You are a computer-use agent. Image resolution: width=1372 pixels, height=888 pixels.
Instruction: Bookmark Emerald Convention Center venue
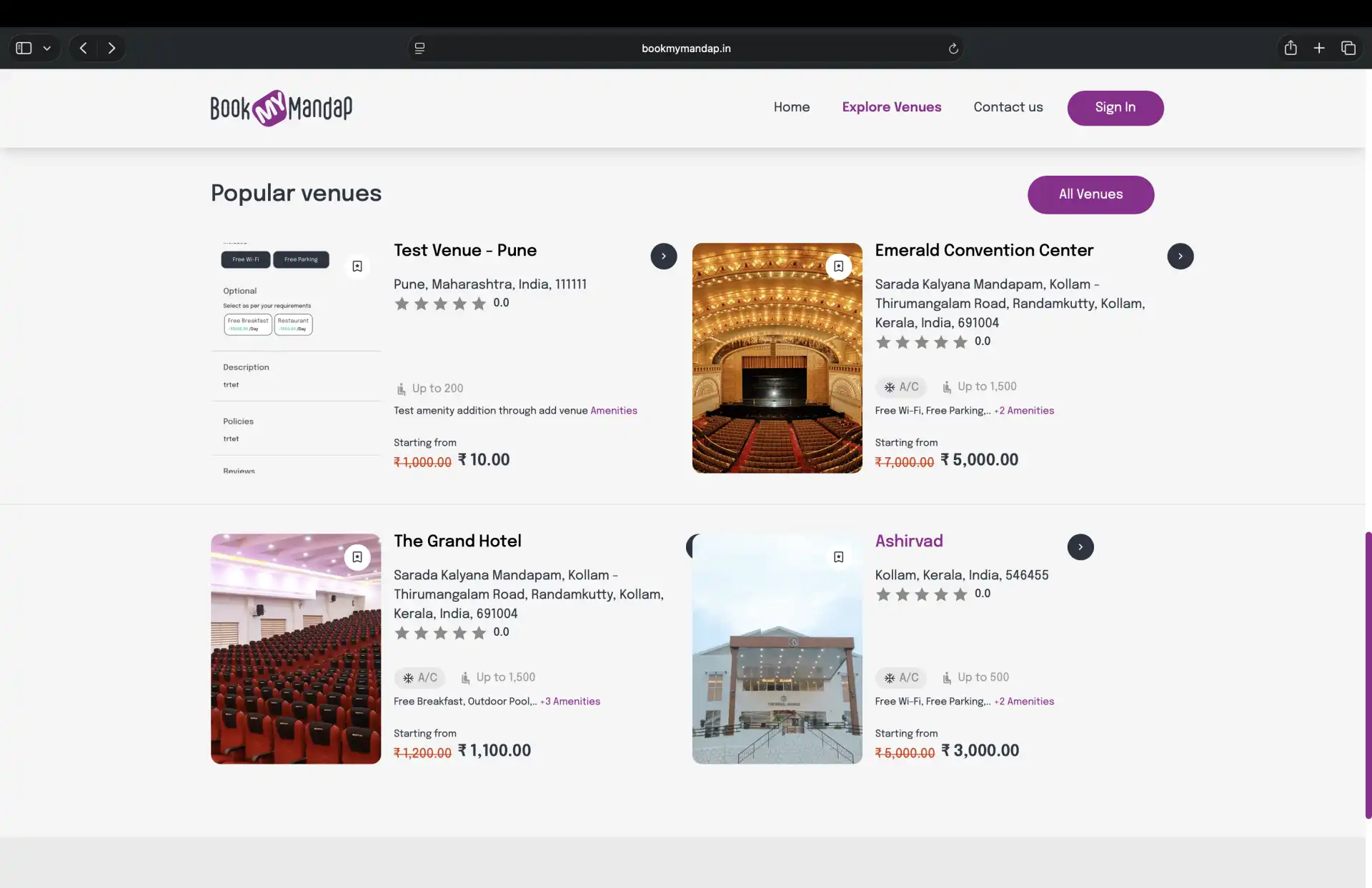point(838,266)
